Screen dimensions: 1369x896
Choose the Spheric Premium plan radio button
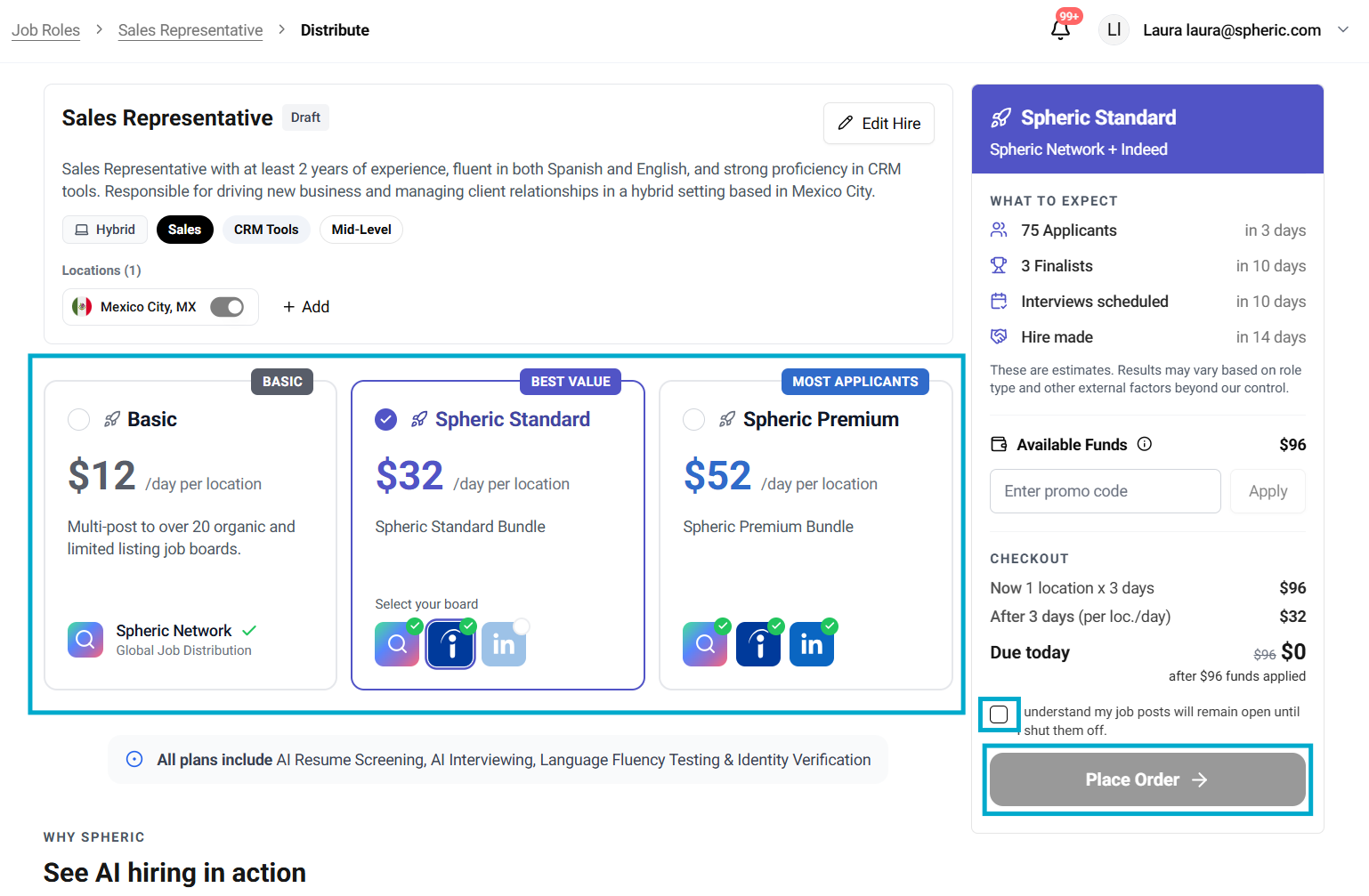coord(694,419)
